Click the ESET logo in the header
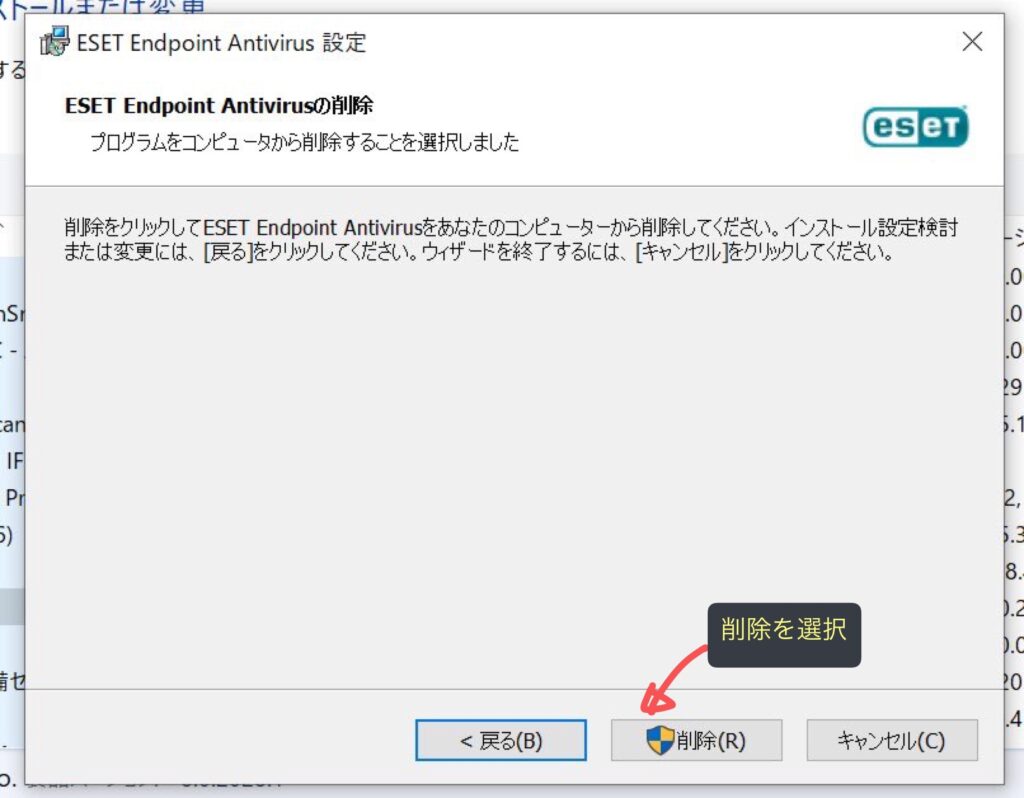Viewport: 1024px width, 798px height. (915, 127)
